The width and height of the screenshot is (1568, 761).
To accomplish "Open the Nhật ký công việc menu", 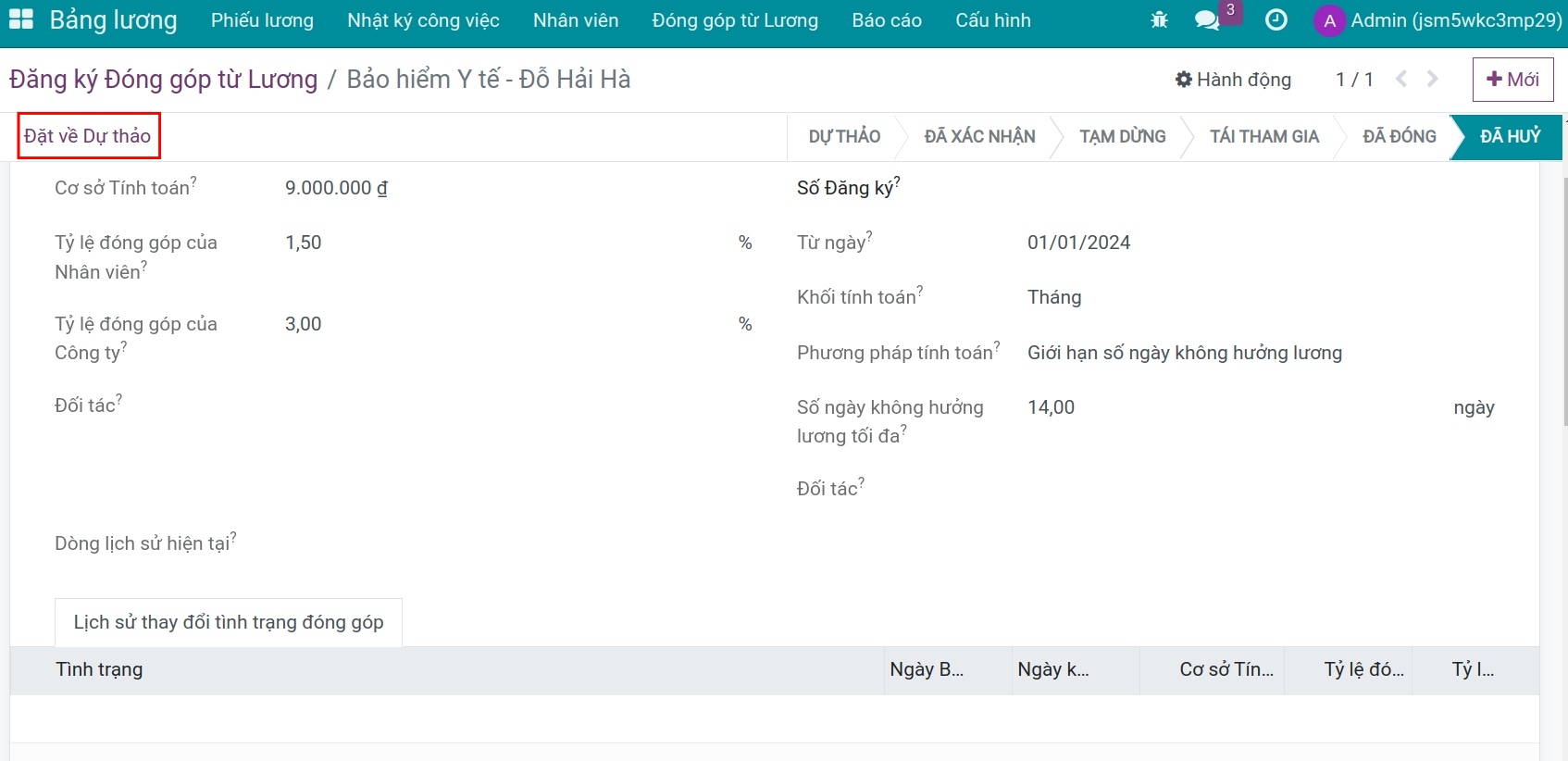I will click(x=423, y=20).
